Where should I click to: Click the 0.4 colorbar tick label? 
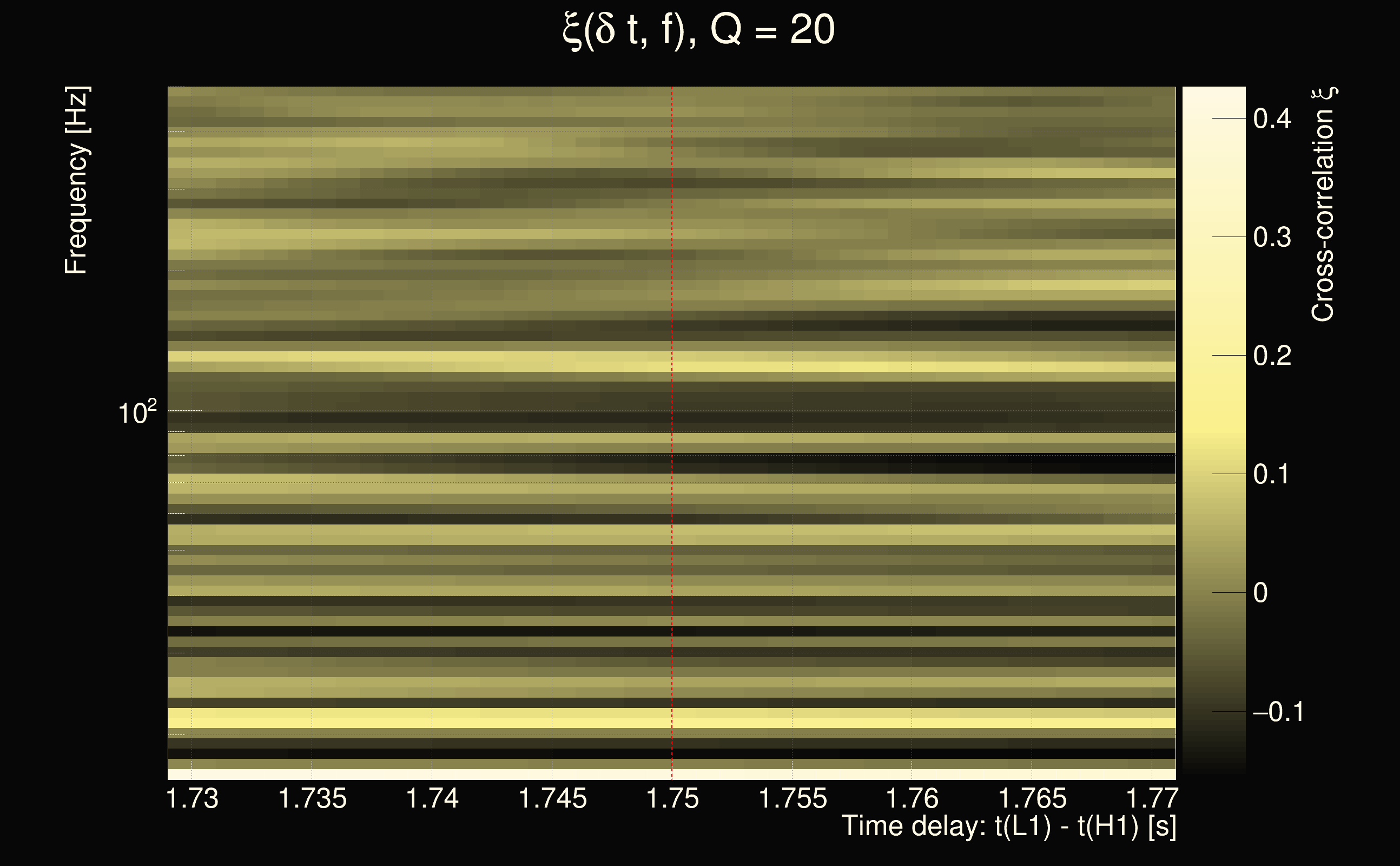coord(1272,119)
